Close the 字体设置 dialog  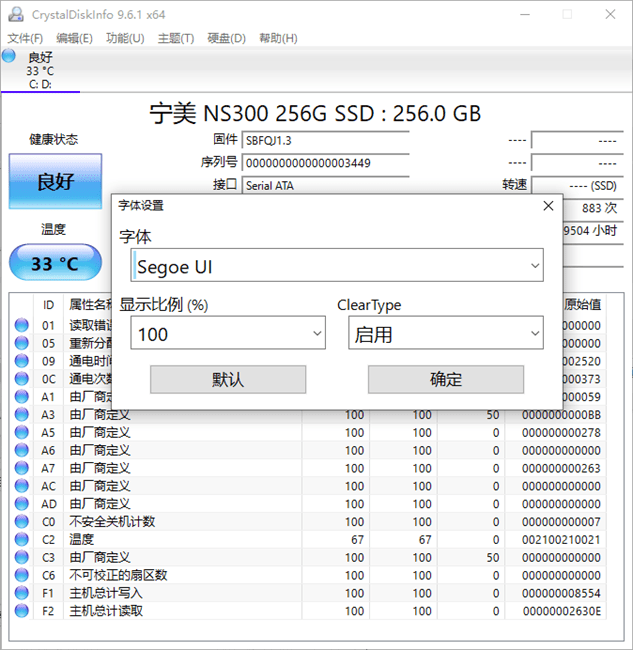point(548,206)
